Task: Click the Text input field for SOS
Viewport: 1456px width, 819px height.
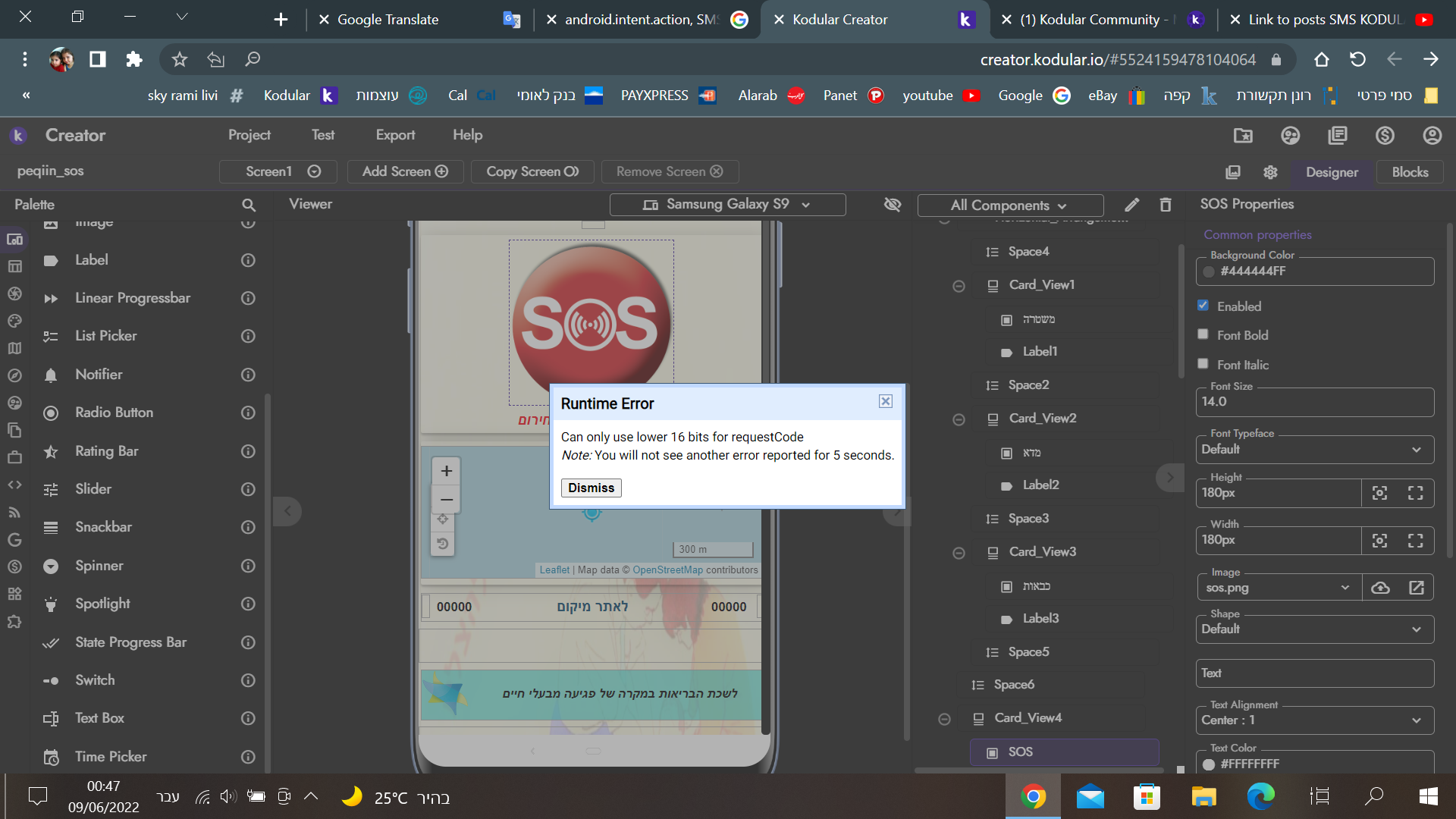Action: (x=1313, y=673)
